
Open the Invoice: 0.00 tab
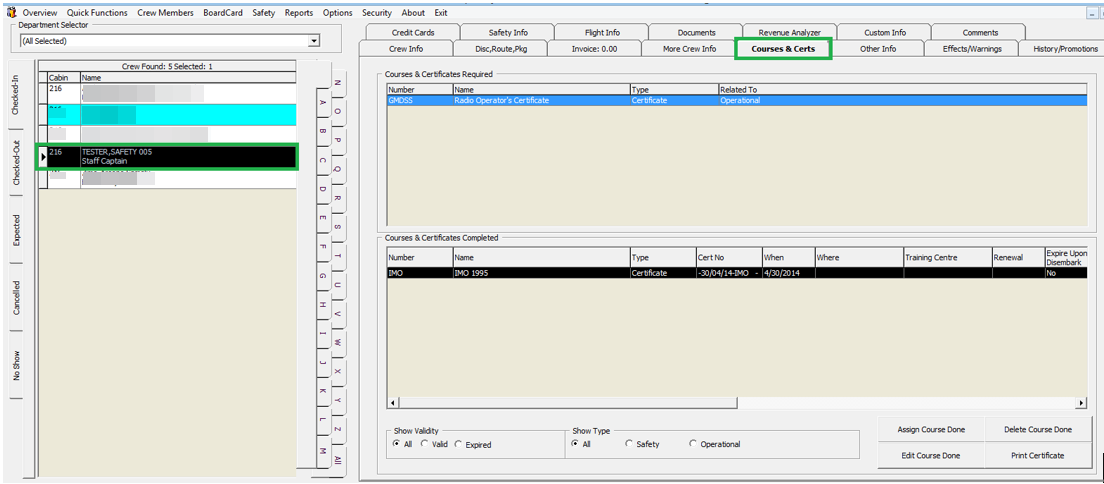(594, 49)
